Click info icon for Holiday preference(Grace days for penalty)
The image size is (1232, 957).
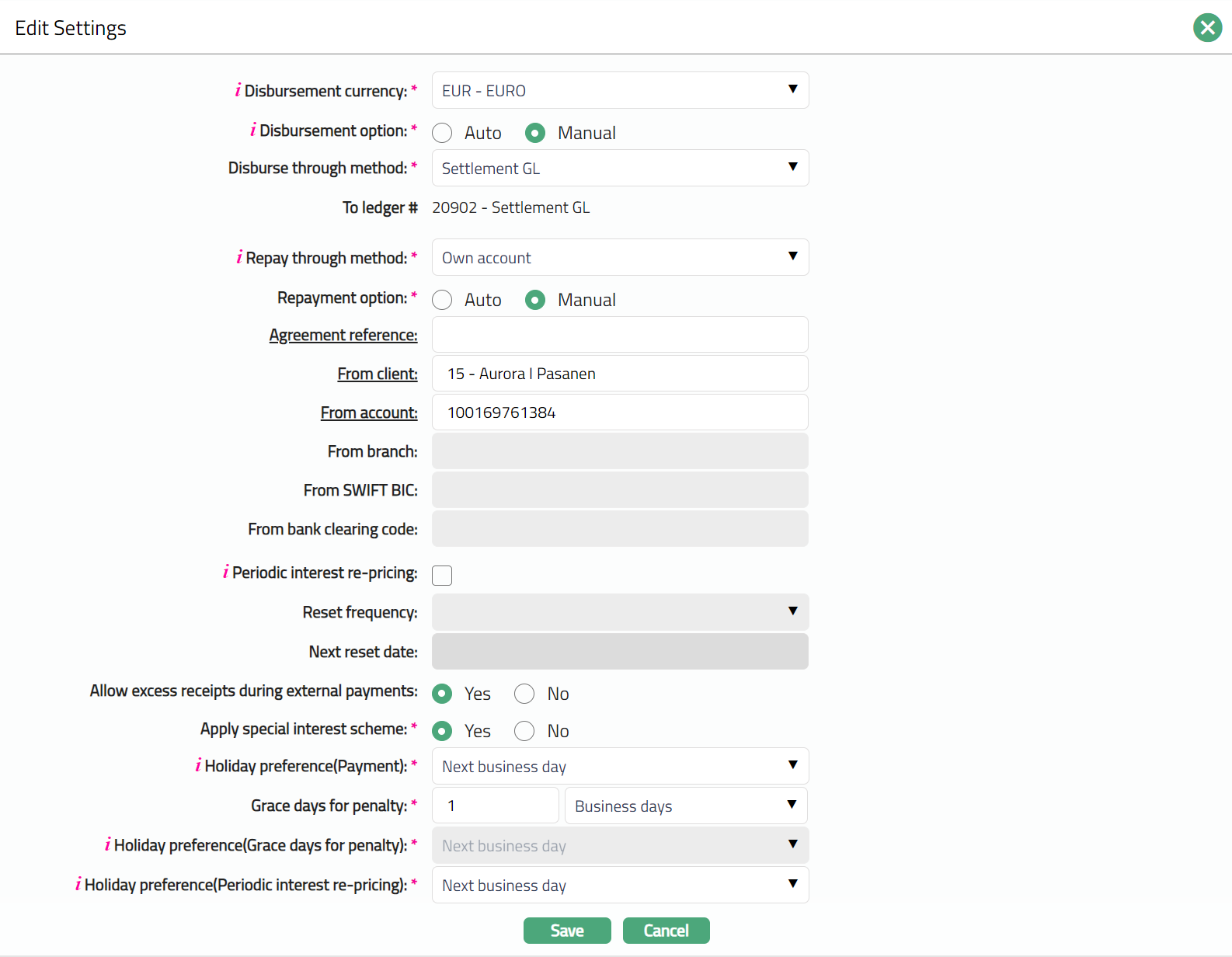coord(107,845)
